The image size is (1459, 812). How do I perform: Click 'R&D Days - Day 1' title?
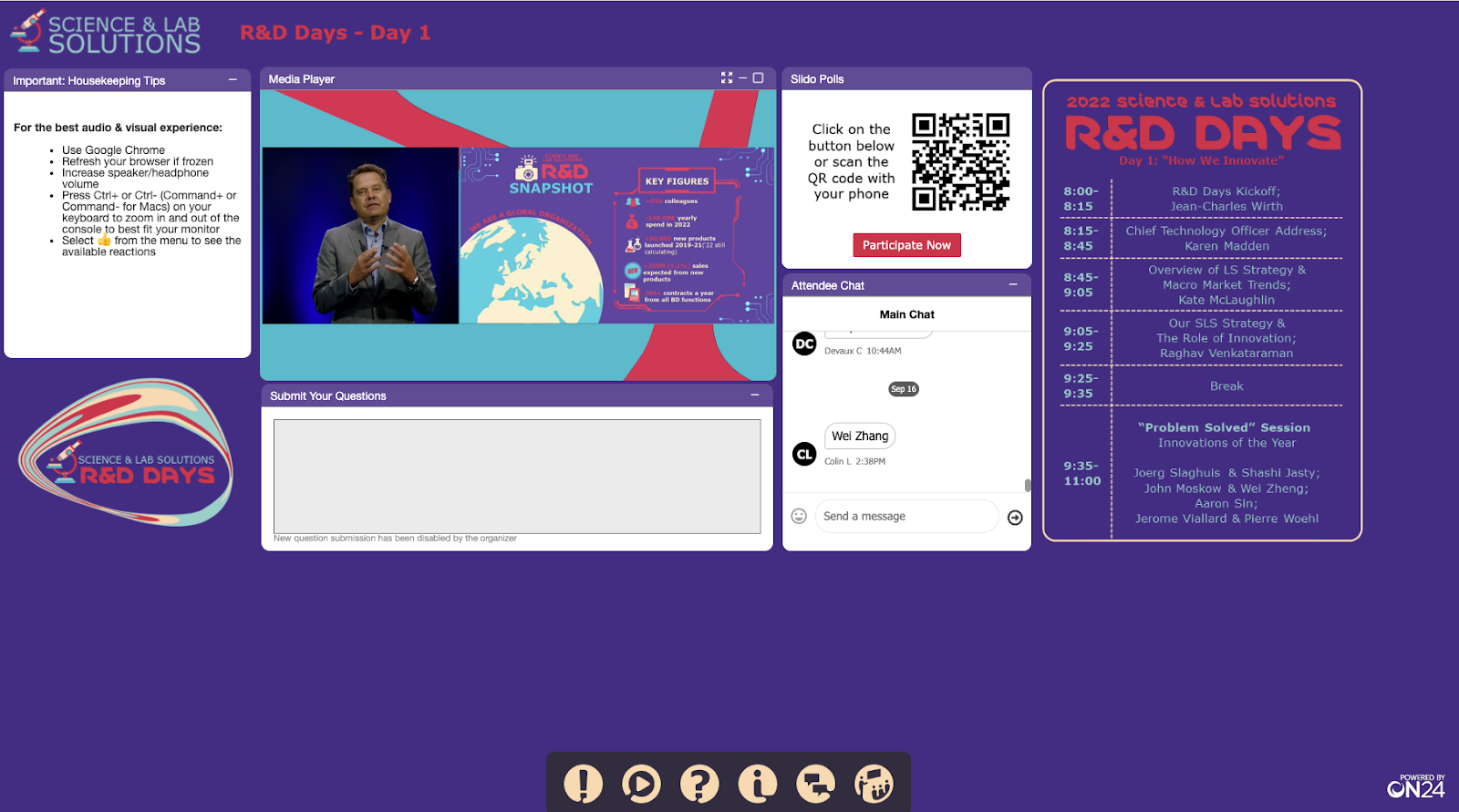pos(335,33)
